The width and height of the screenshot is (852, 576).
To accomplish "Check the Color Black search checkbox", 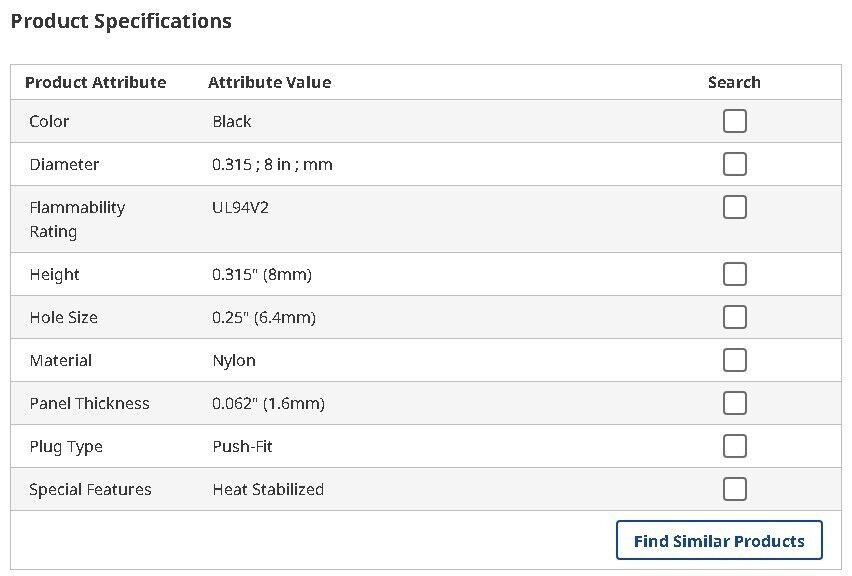I will click(735, 121).
